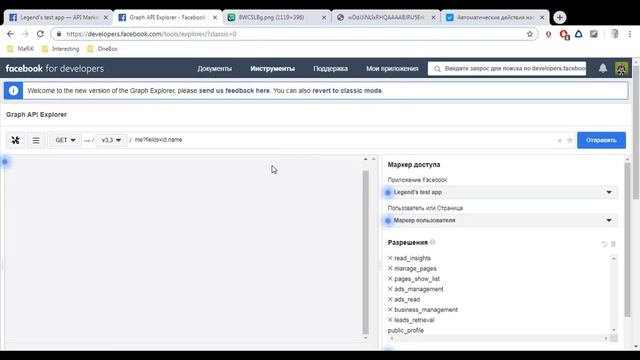
Task: Click the Graph API Explorer heading
Action: tap(36, 115)
